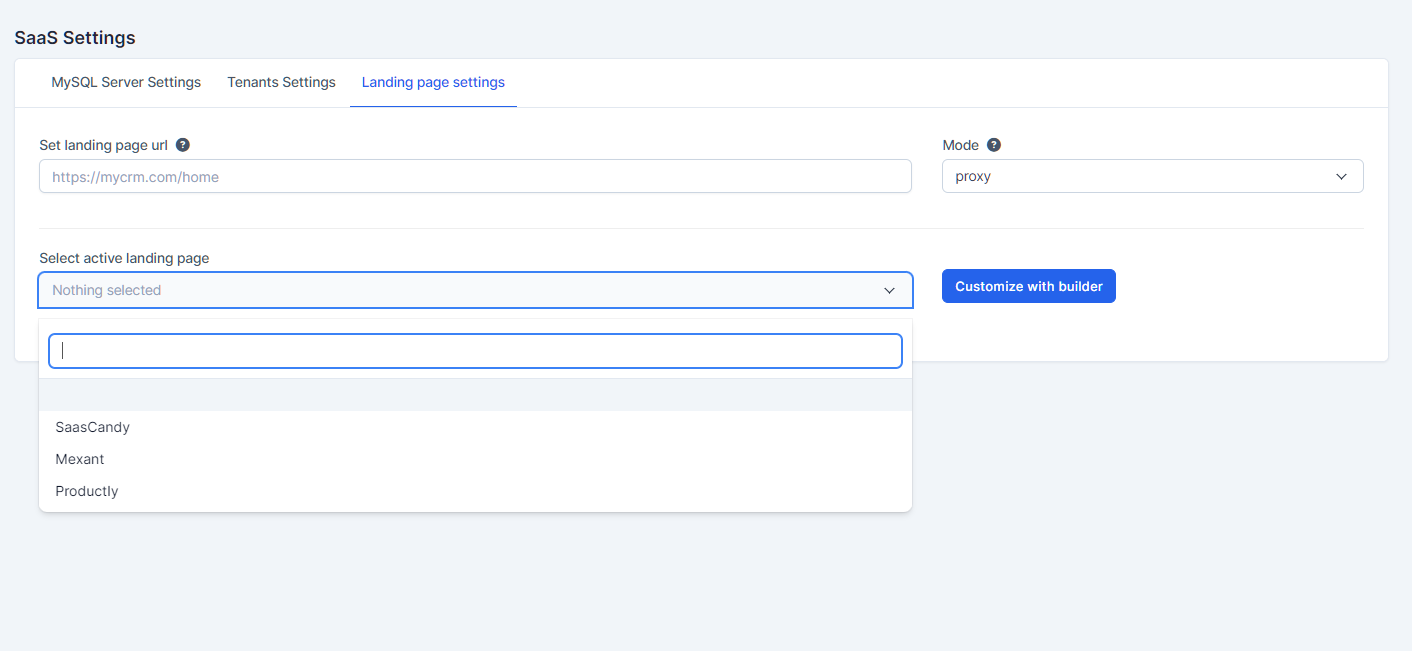Click the help icon next to Mode
The image size is (1412, 651).
click(993, 144)
